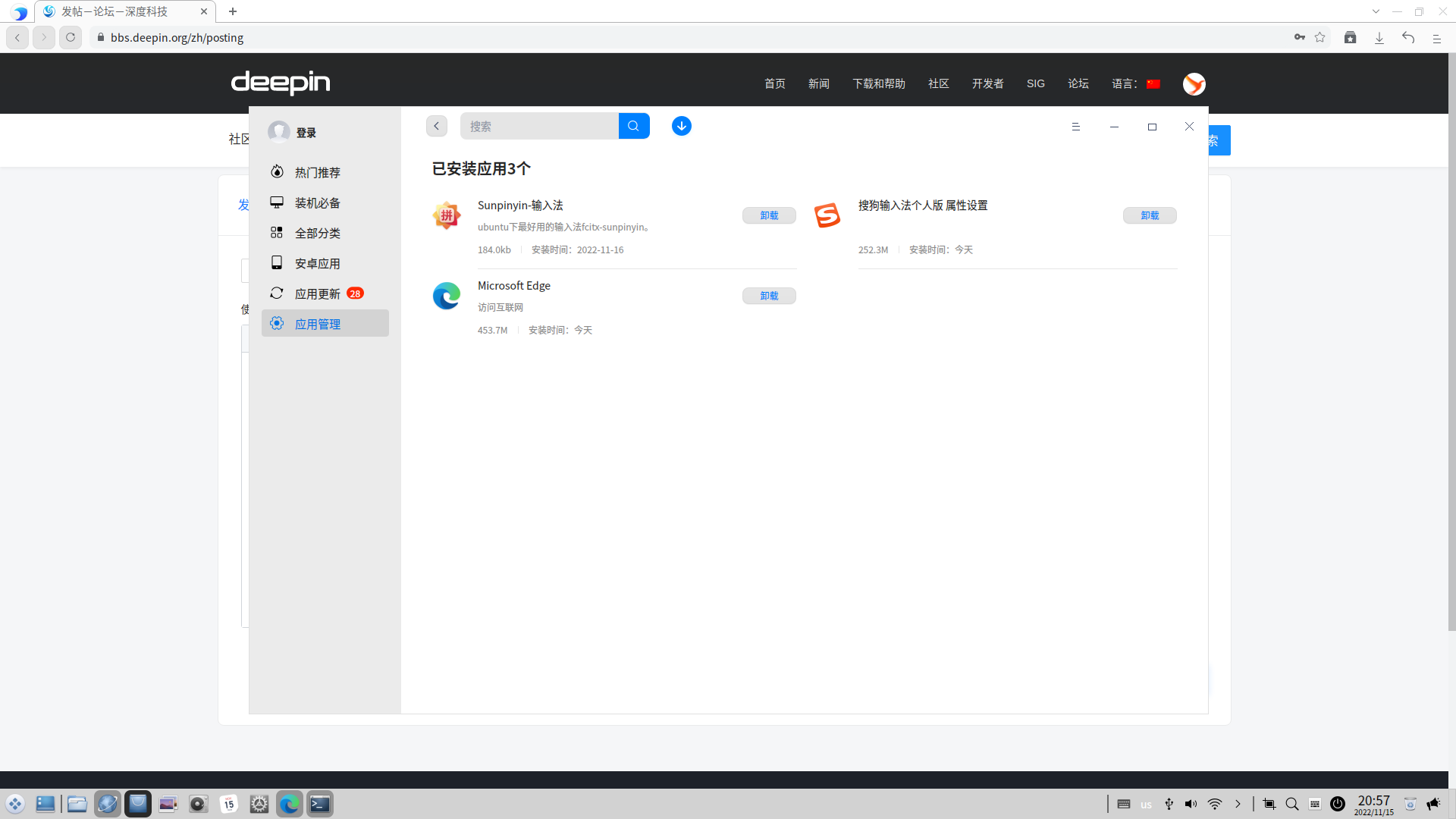Viewport: 1456px width, 819px height.
Task: Uninstall Microsoft Edge via its 卸载 button
Action: pos(769,296)
